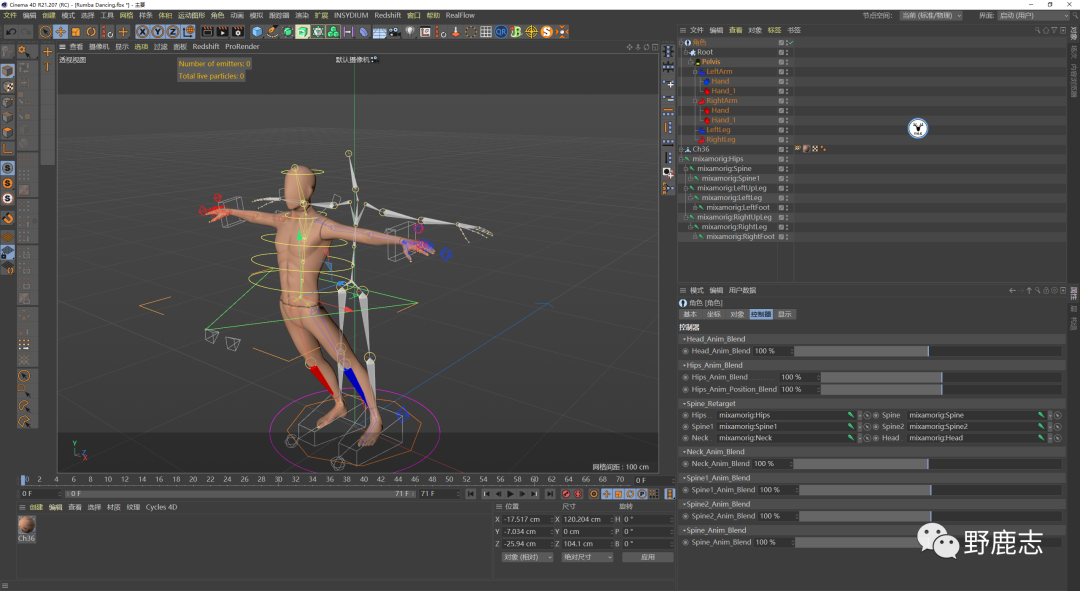Image resolution: width=1080 pixels, height=591 pixels.
Task: Open the Cube primitive object icon
Action: 257,32
